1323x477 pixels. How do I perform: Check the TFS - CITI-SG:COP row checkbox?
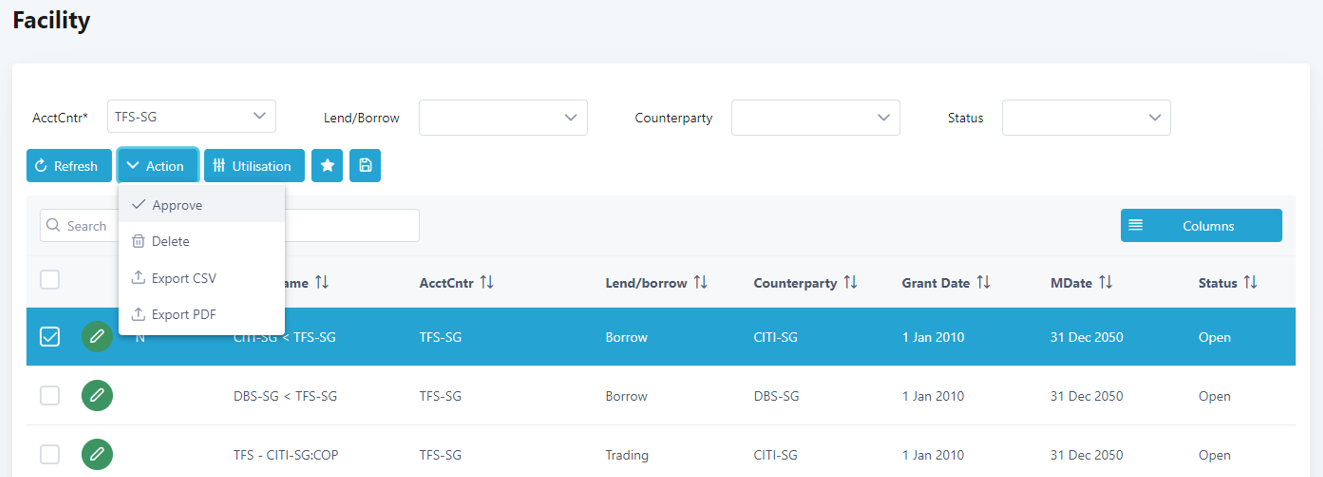(50, 455)
